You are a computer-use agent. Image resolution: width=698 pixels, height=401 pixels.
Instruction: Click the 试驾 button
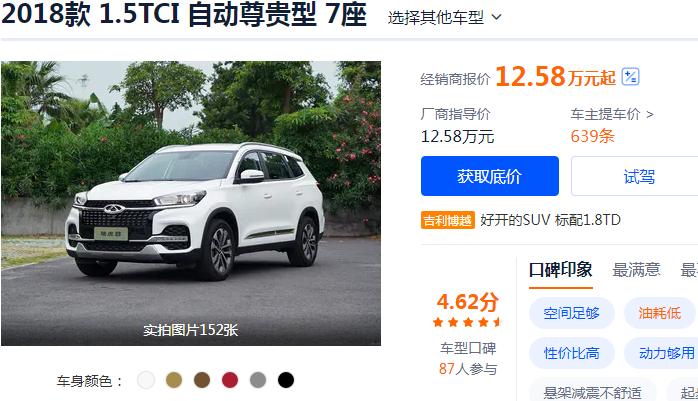click(x=638, y=176)
